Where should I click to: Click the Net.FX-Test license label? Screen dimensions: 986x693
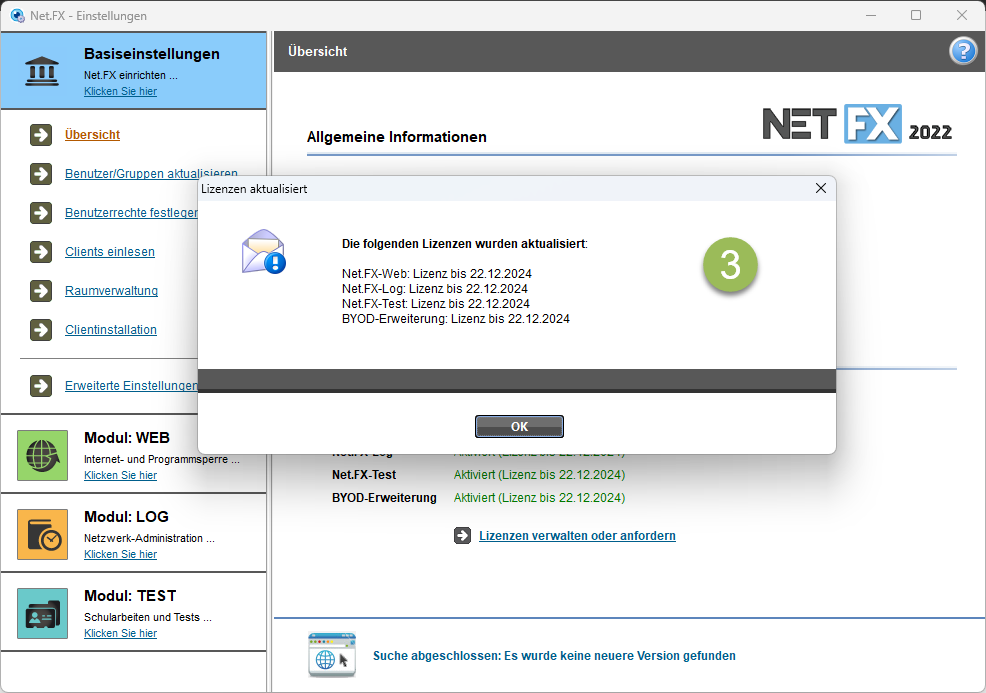click(x=364, y=475)
